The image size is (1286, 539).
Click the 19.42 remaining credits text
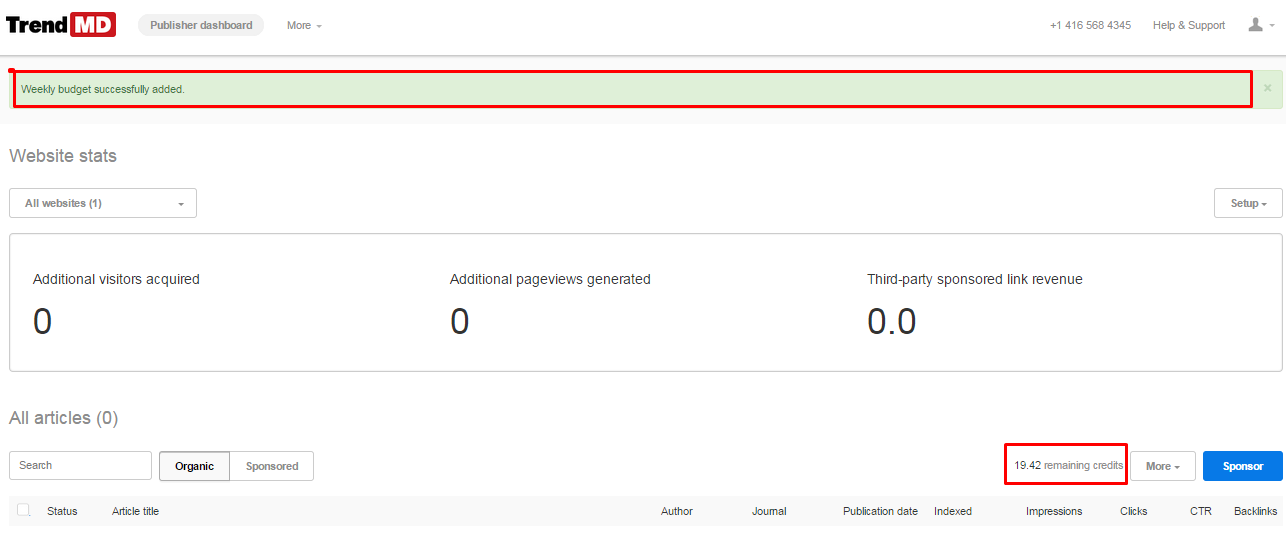[1067, 465]
